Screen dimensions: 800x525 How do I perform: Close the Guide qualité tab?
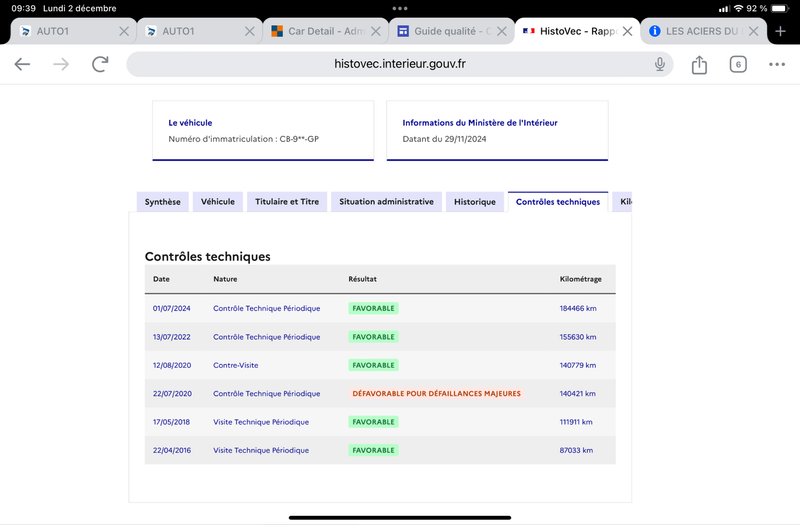click(x=502, y=31)
